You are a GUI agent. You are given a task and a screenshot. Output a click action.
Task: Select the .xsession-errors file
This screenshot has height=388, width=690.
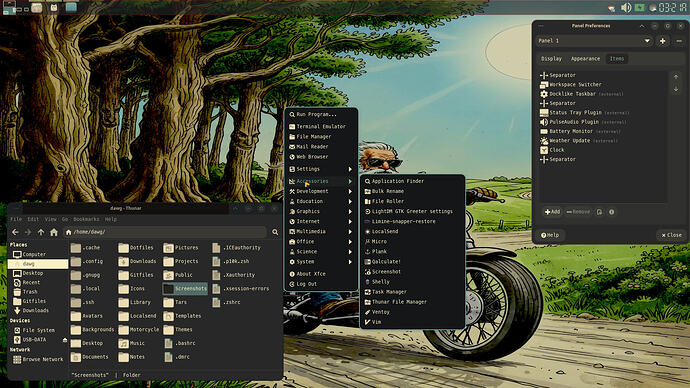pyautogui.click(x=241, y=289)
